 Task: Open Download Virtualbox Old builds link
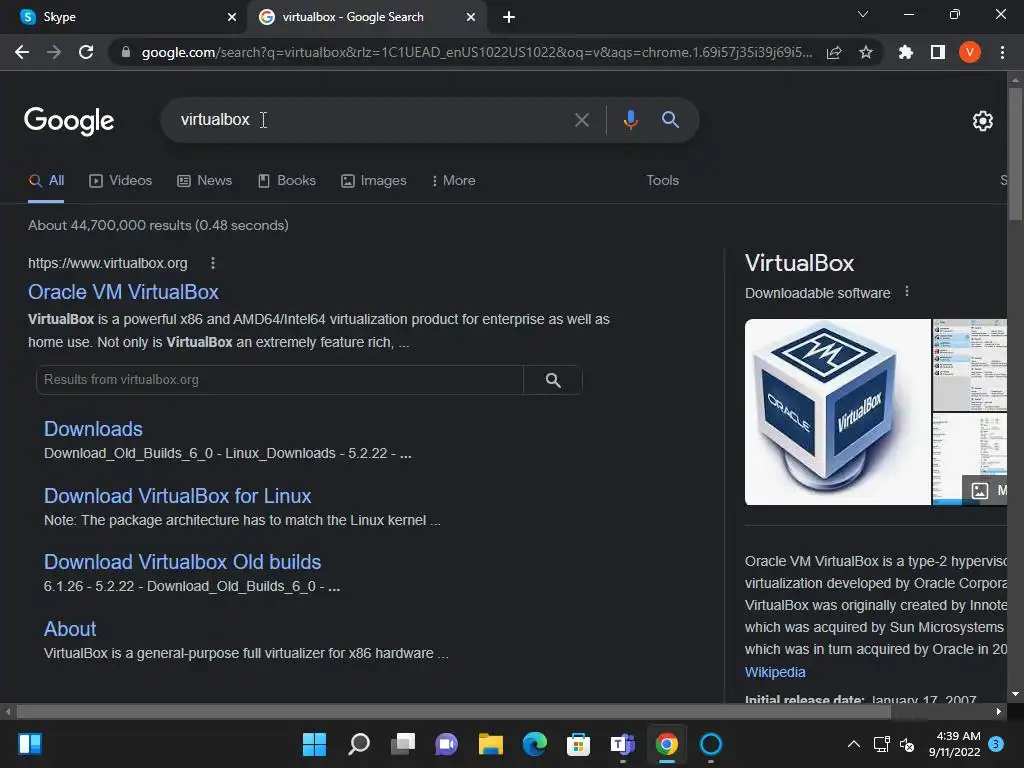(182, 562)
